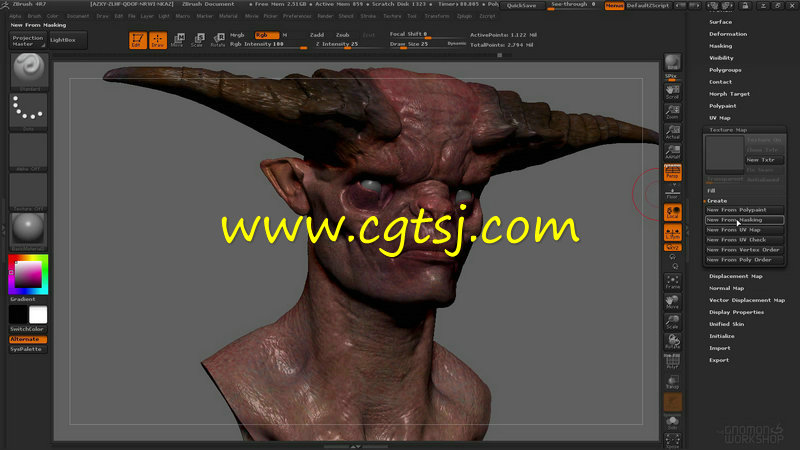Toggle Transp transparency button
Viewport: 800px width, 450px height.
(672, 381)
